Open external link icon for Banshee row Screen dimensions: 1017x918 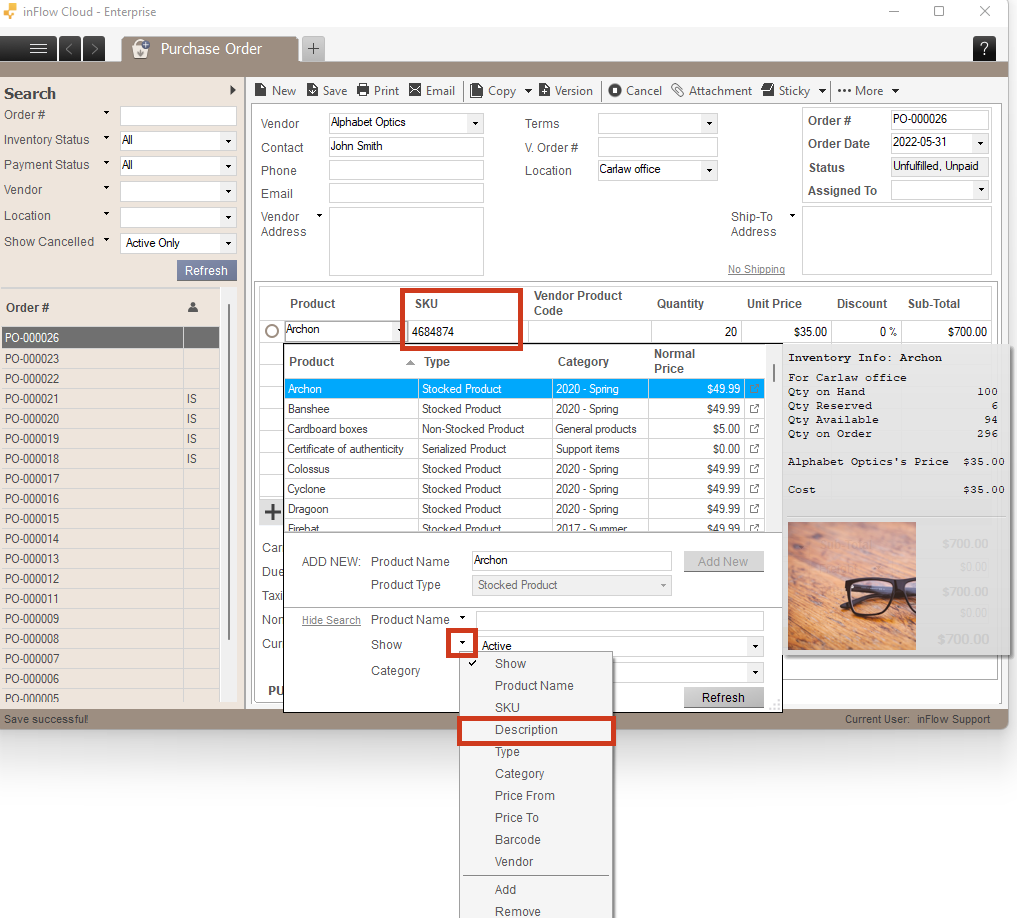755,409
